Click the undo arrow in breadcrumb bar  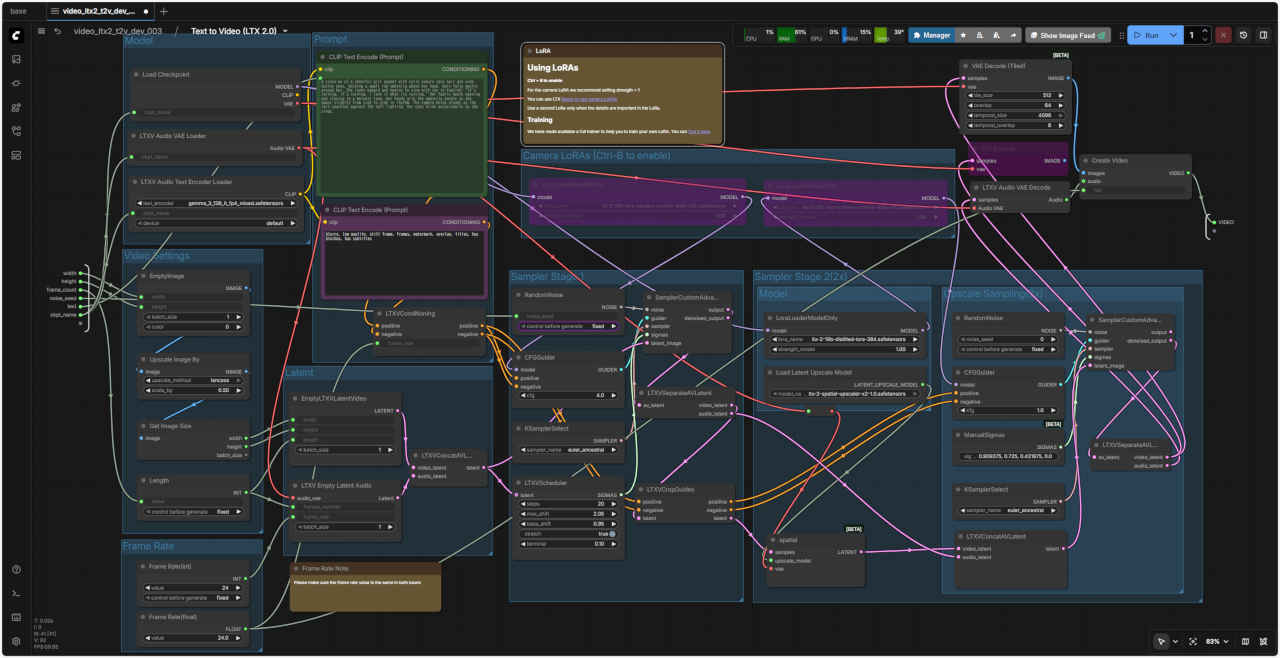pyautogui.click(x=57, y=31)
